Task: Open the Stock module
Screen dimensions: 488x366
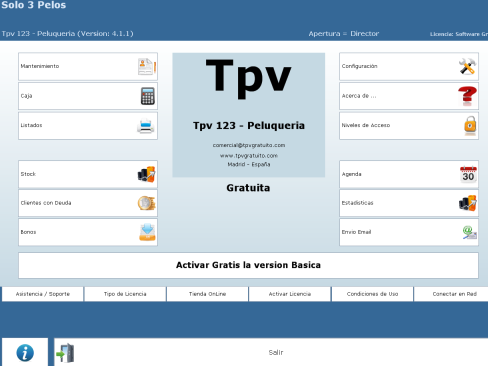Action: click(x=88, y=174)
